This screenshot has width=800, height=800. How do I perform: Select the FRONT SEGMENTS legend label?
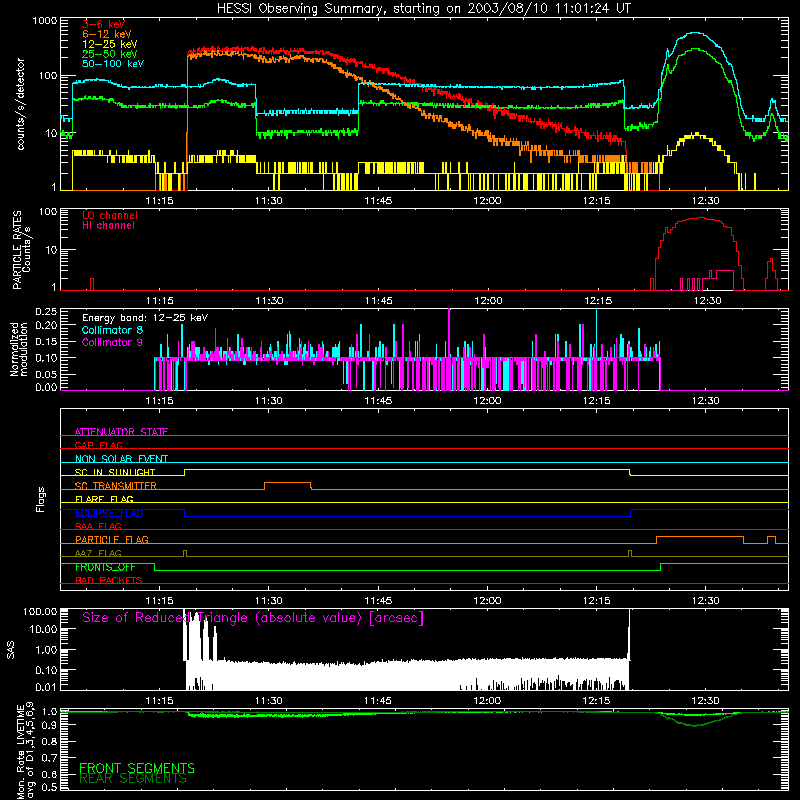click(137, 768)
